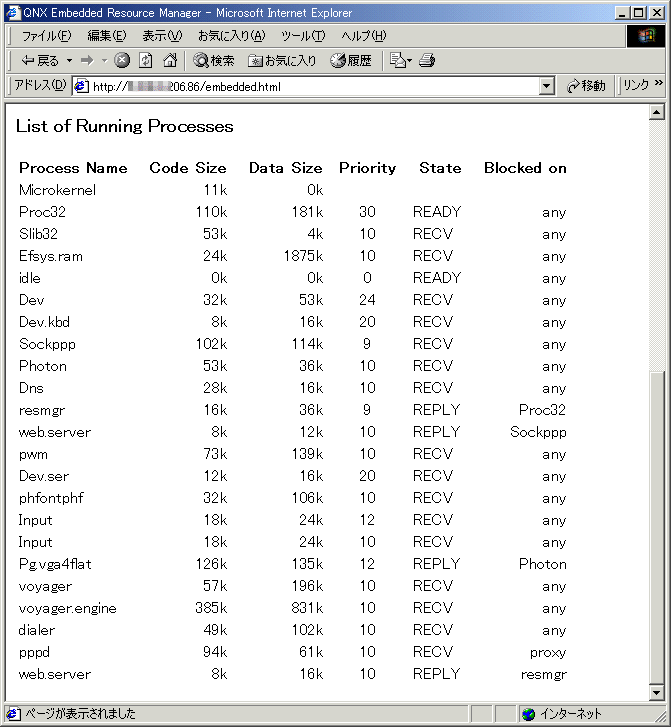Click the Windows logo throbber icon
The width and height of the screenshot is (671, 727).
coord(646,36)
